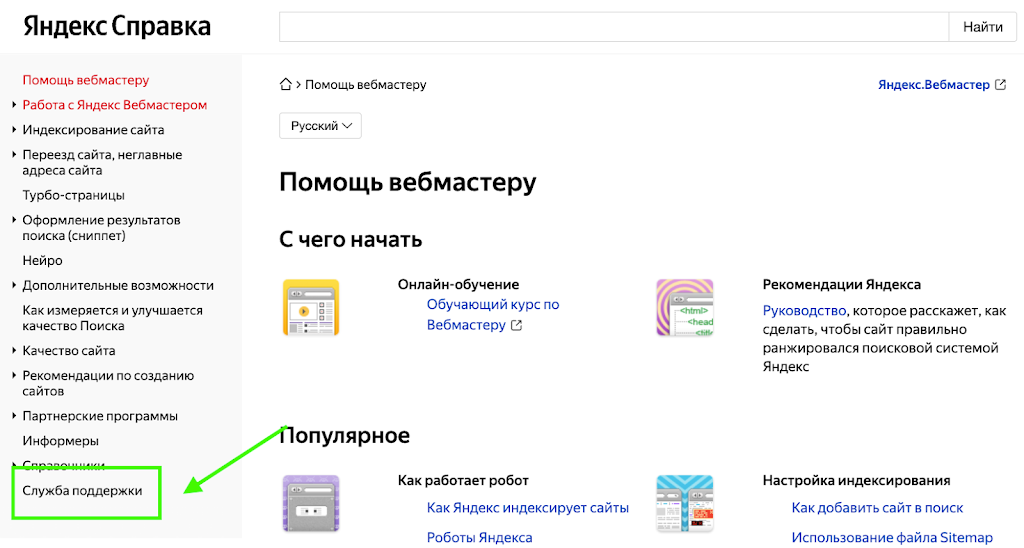Follow the Руководство link
This screenshot has width=1024, height=548.
click(805, 311)
